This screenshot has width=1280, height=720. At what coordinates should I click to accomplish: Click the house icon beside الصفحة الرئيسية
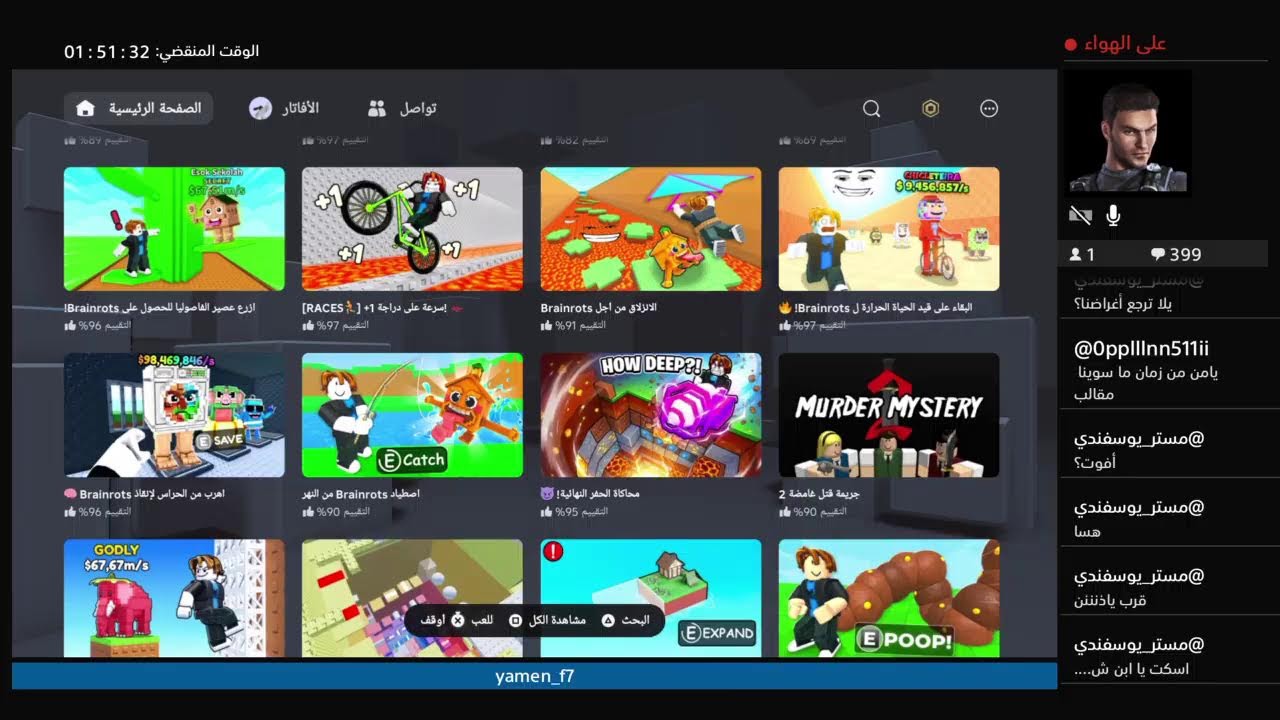coord(86,108)
